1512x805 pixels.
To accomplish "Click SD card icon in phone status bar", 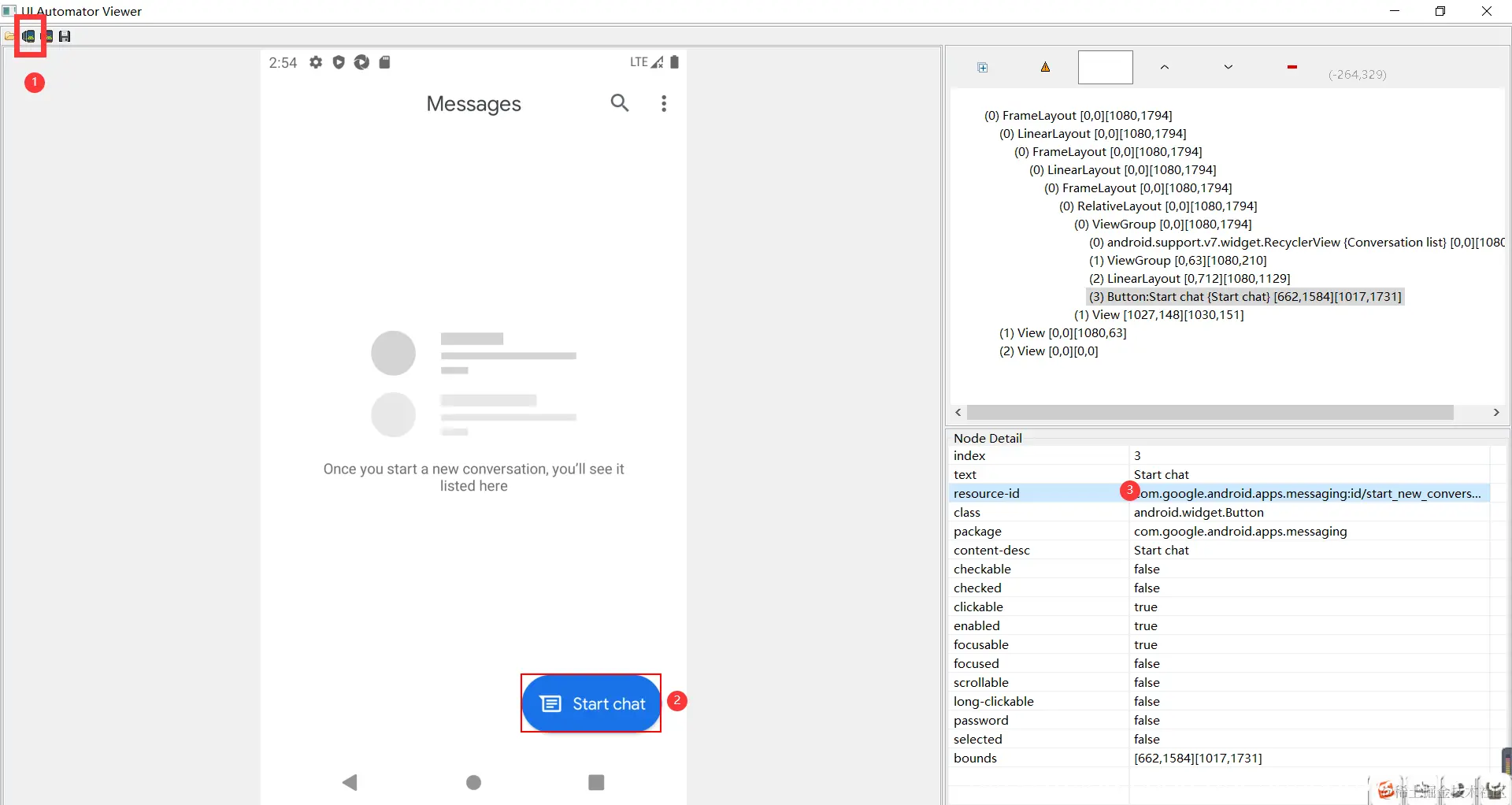I will (x=384, y=62).
